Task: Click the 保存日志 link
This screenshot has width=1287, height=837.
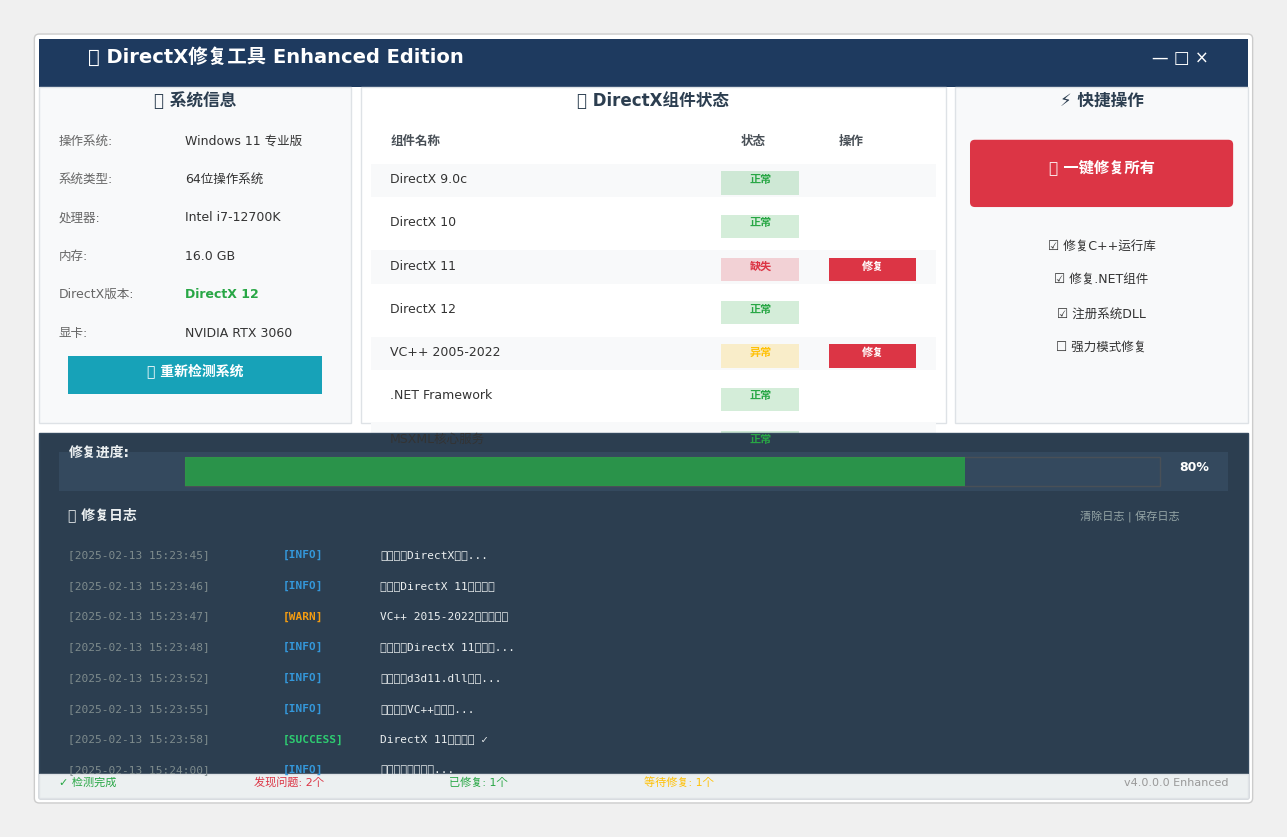Action: (1157, 517)
